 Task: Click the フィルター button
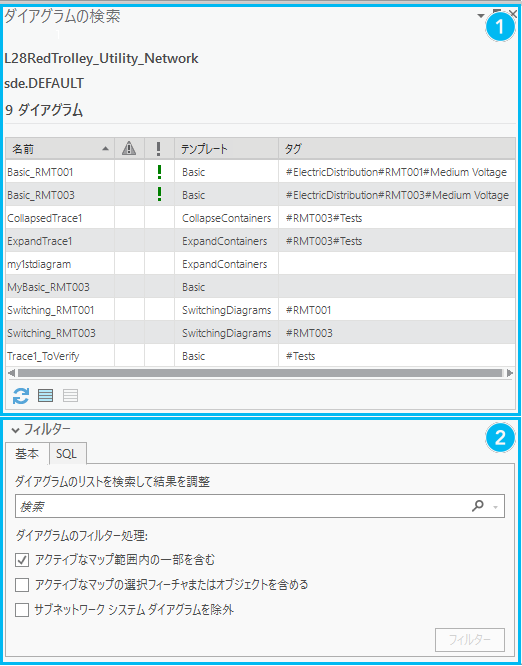(x=470, y=640)
